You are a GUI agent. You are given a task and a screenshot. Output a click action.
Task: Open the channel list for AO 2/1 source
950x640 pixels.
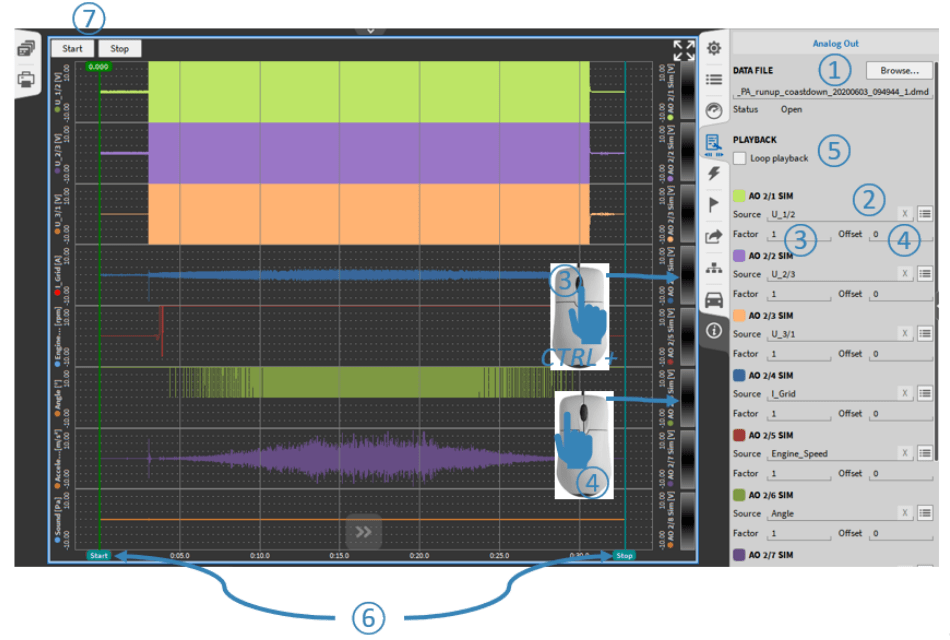[925, 213]
